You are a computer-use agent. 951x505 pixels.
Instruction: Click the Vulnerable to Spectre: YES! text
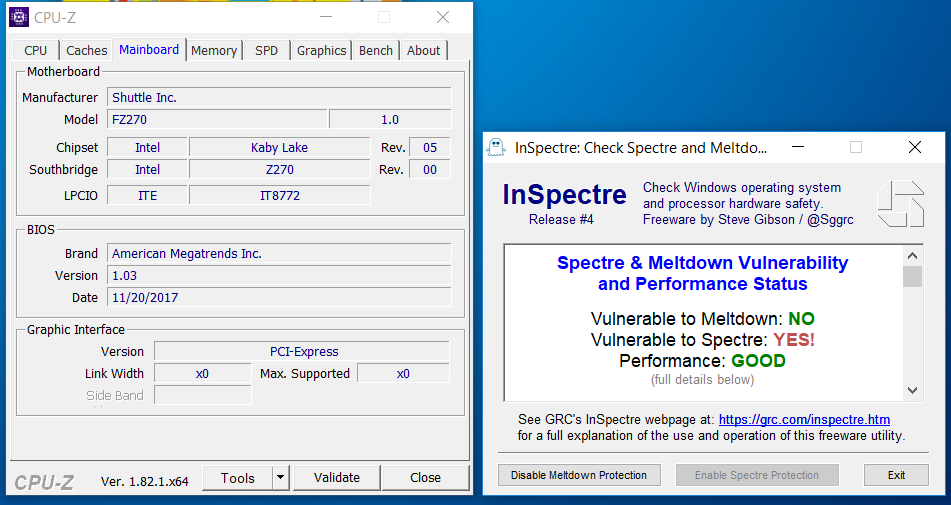[702, 339]
